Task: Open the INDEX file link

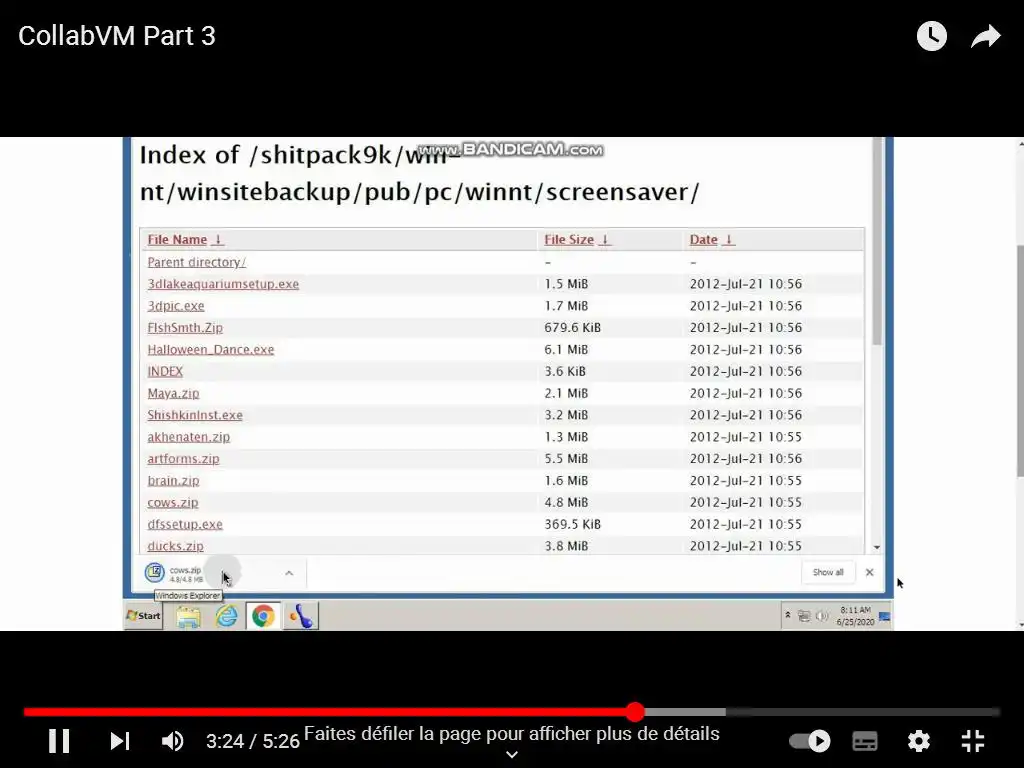Action: point(165,372)
